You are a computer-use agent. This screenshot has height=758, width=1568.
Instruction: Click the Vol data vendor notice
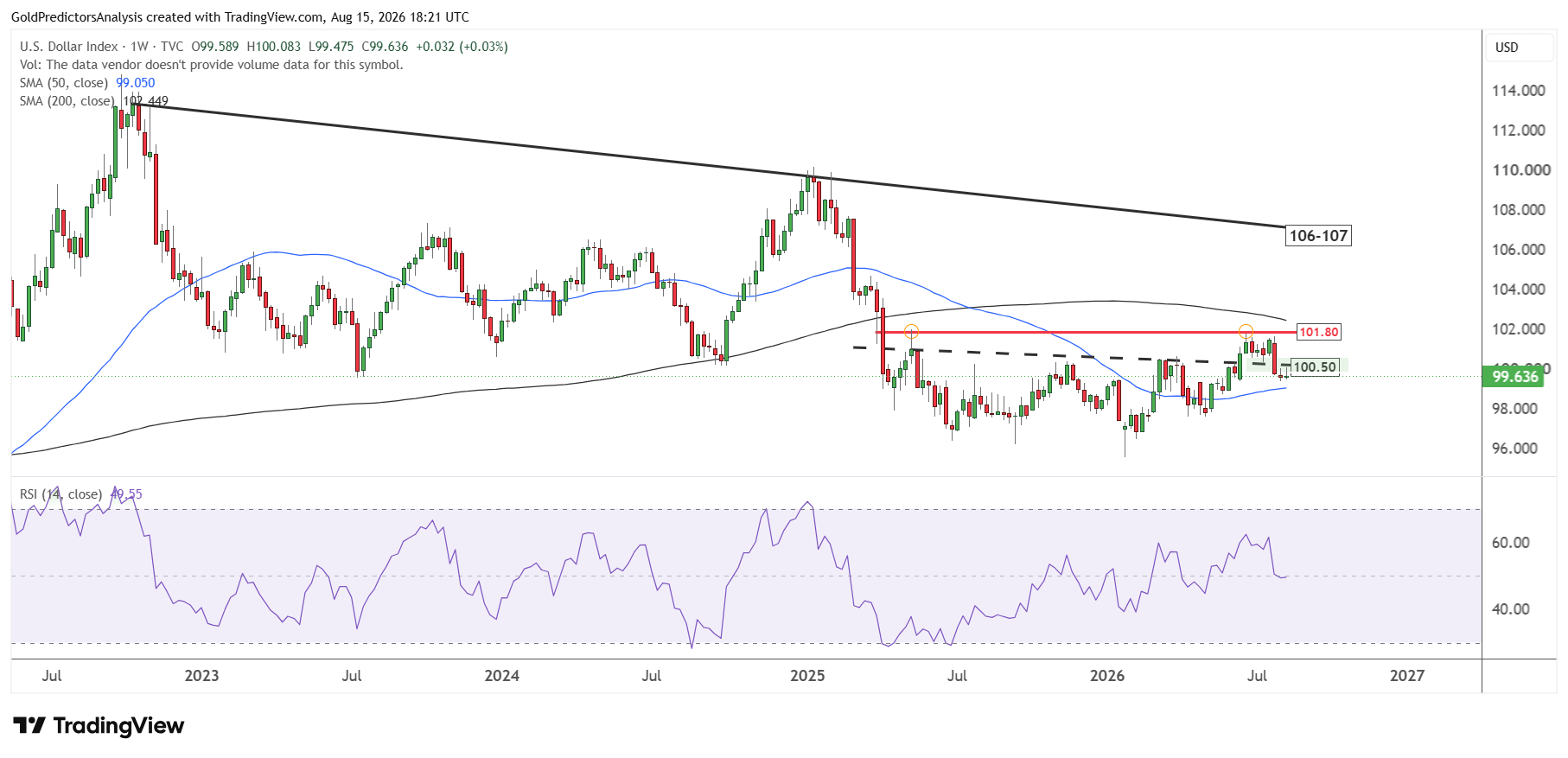coord(212,65)
